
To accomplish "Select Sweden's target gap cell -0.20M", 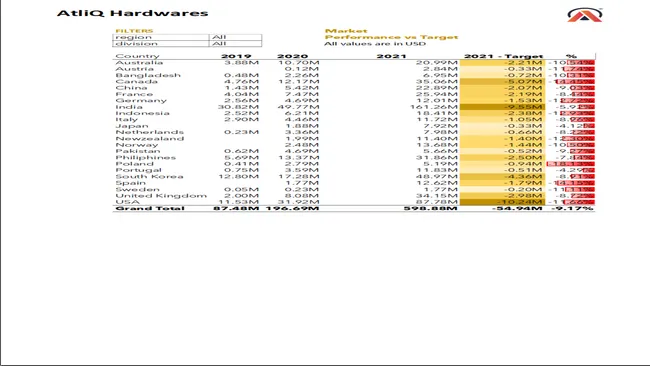I will pyautogui.click(x=502, y=189).
